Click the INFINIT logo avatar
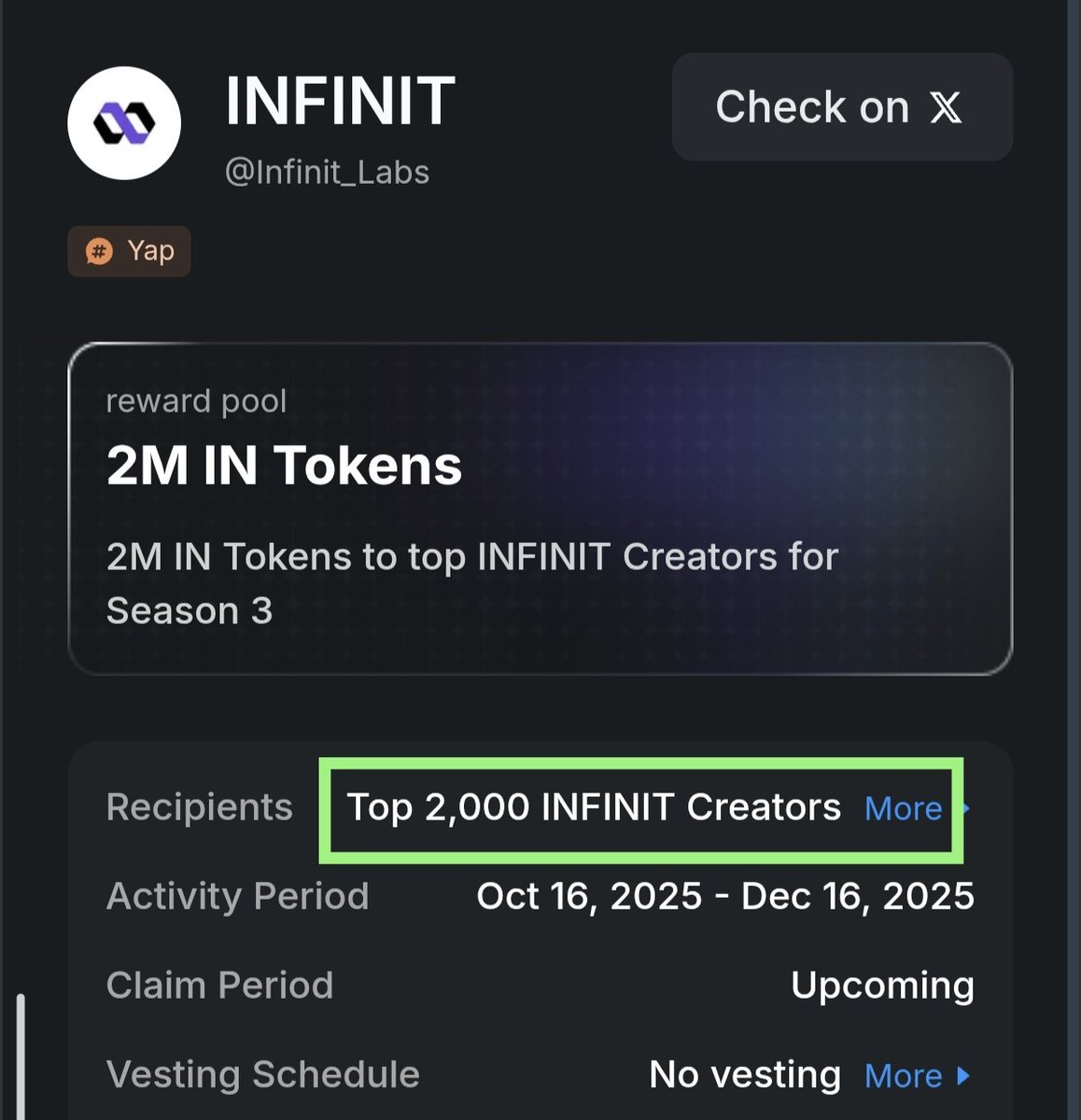1081x1120 pixels. click(124, 123)
